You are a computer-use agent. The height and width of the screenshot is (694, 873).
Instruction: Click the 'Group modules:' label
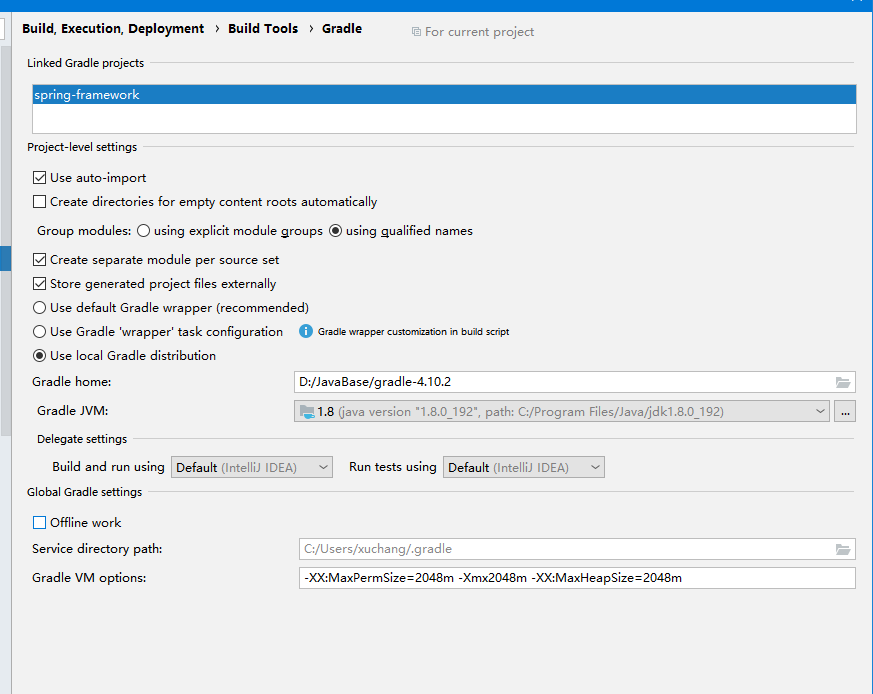[x=84, y=231]
